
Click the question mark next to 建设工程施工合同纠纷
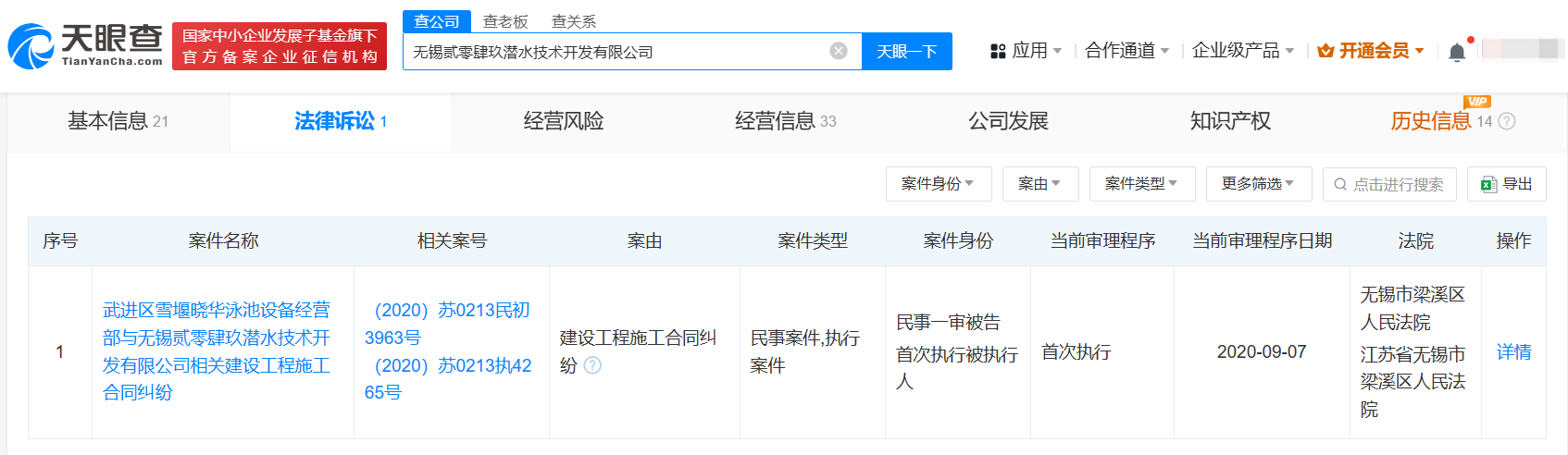click(x=592, y=365)
